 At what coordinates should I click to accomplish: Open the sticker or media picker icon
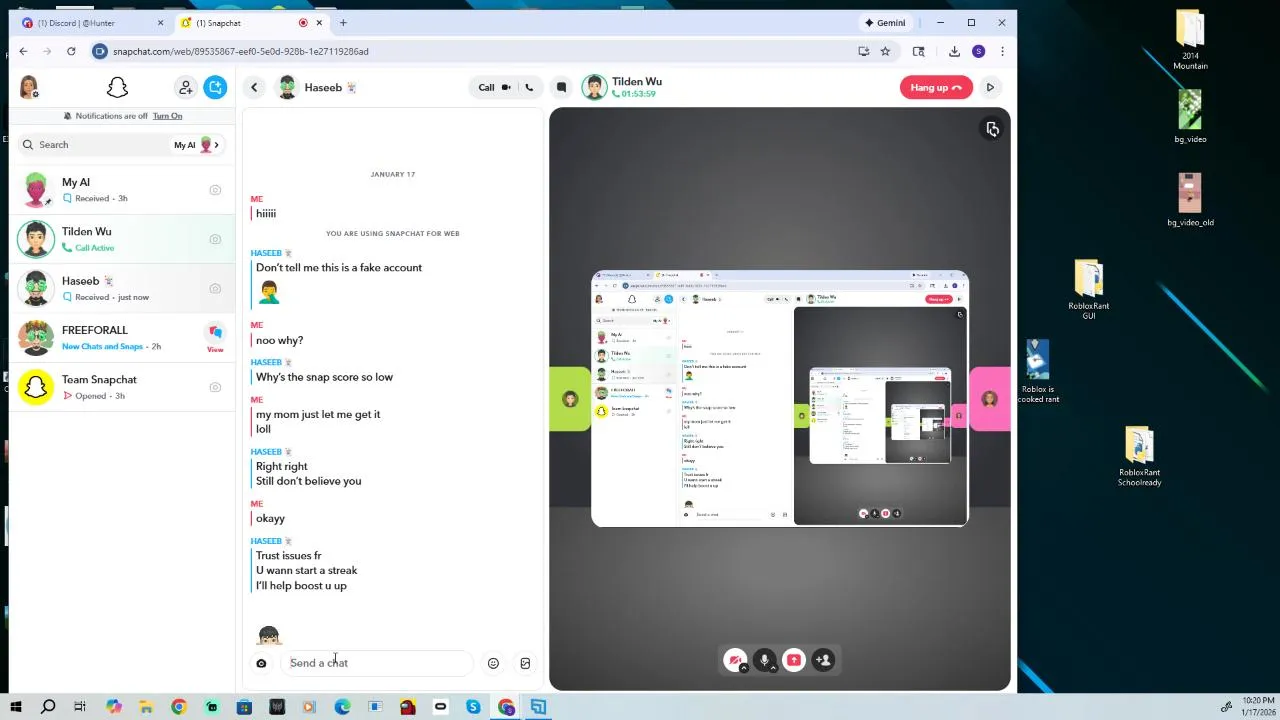[525, 663]
